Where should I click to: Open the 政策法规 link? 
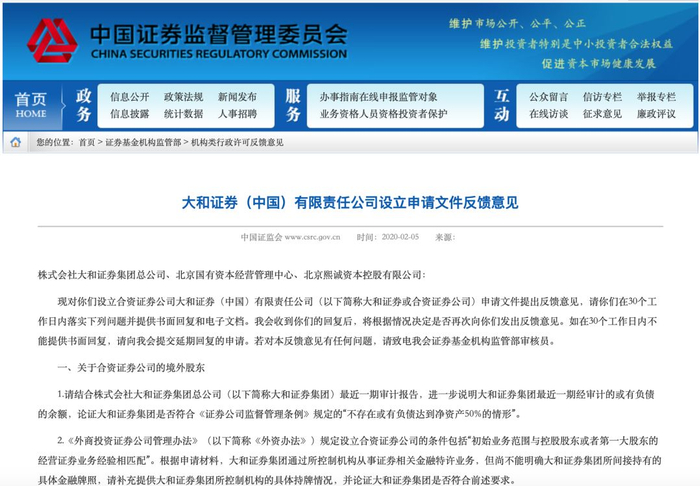tap(183, 97)
